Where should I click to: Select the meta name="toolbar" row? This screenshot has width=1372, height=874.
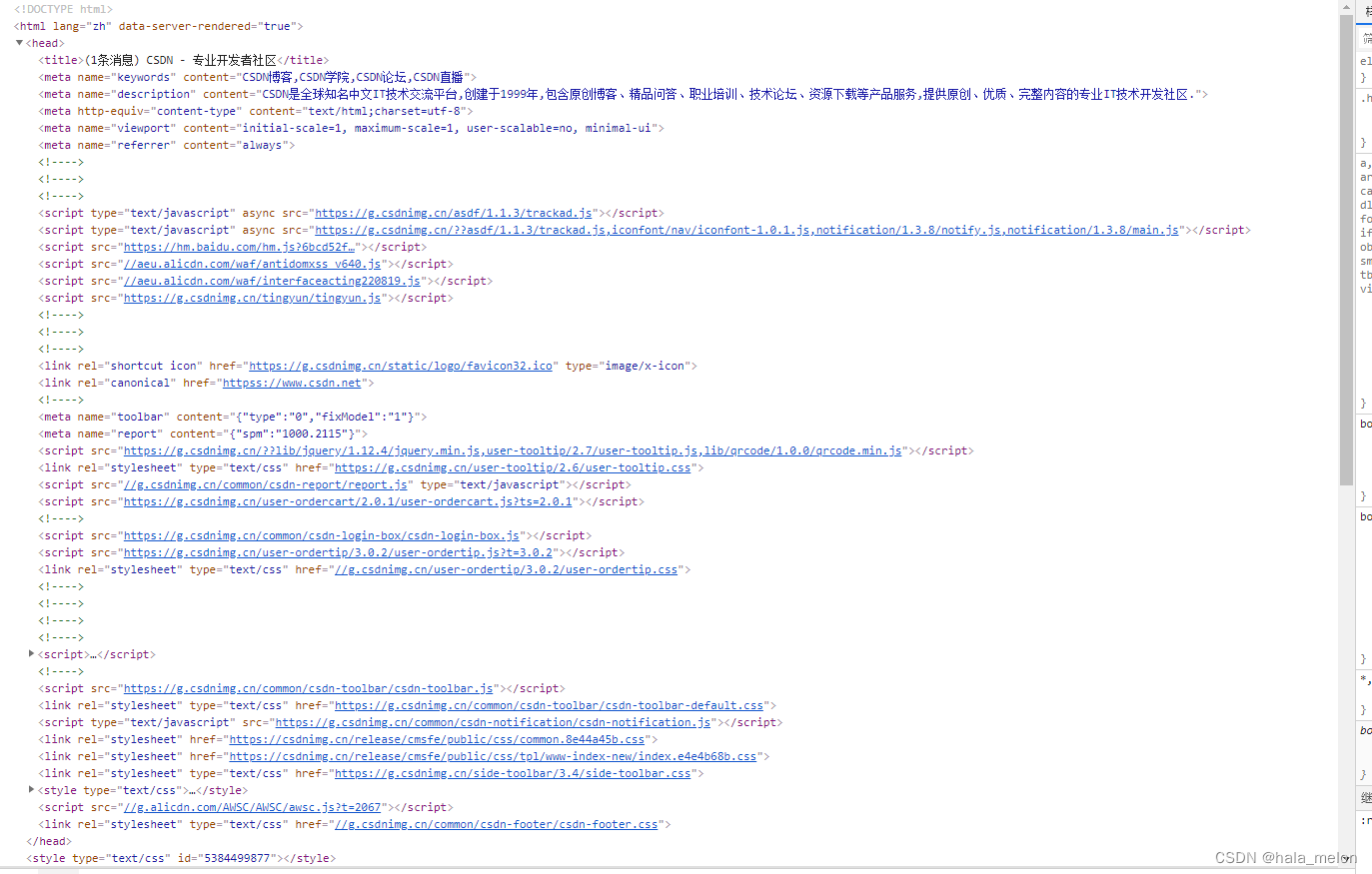(233, 417)
